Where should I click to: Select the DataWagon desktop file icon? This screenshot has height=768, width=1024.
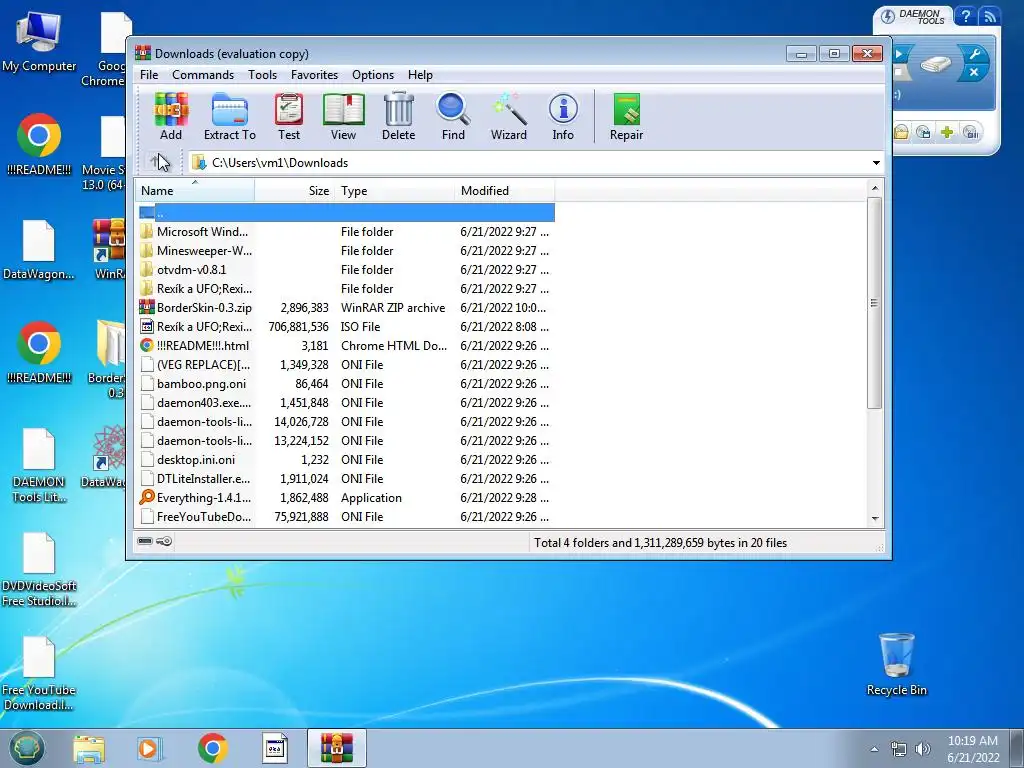coord(39,249)
